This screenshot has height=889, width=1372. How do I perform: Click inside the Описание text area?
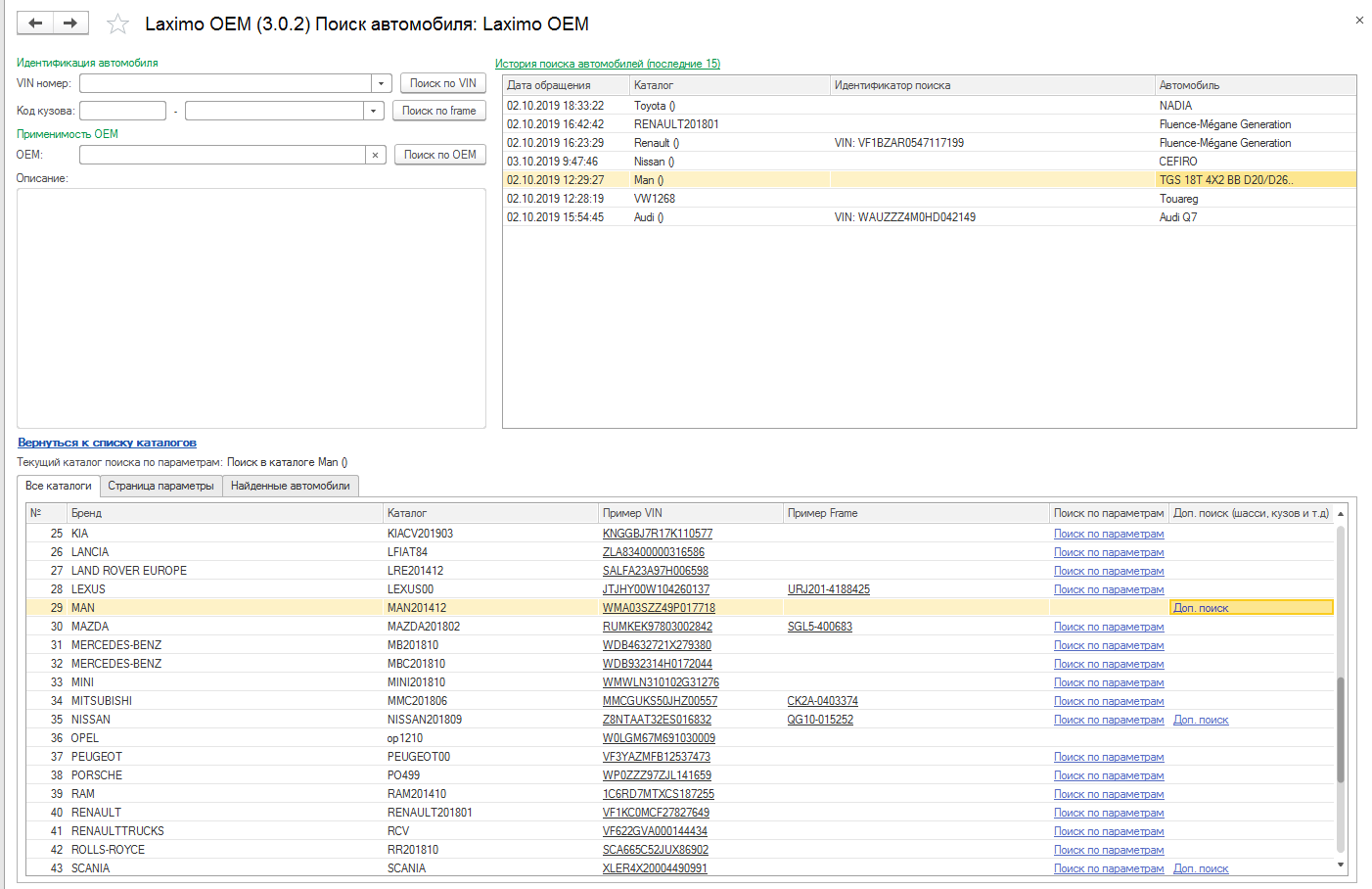[252, 307]
